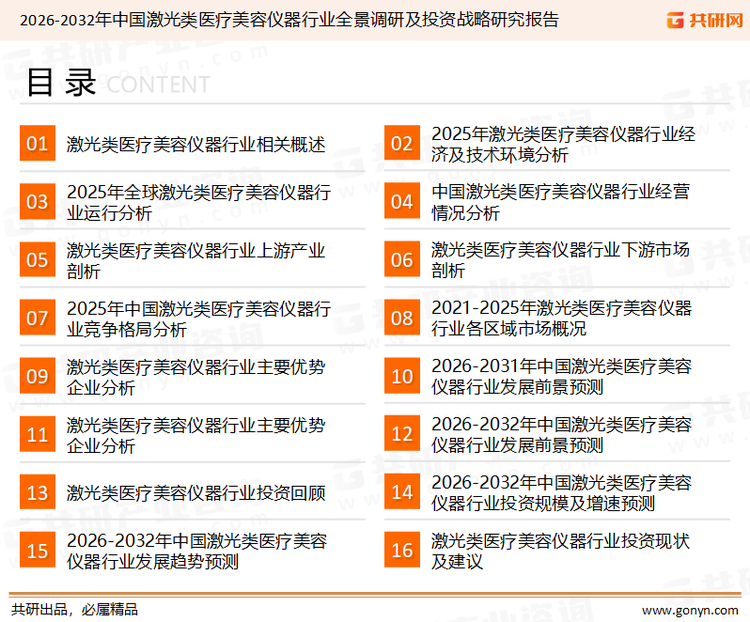Click the 行业投资现状及建议 chapter entry
This screenshot has height=622, width=750.
(x=560, y=551)
